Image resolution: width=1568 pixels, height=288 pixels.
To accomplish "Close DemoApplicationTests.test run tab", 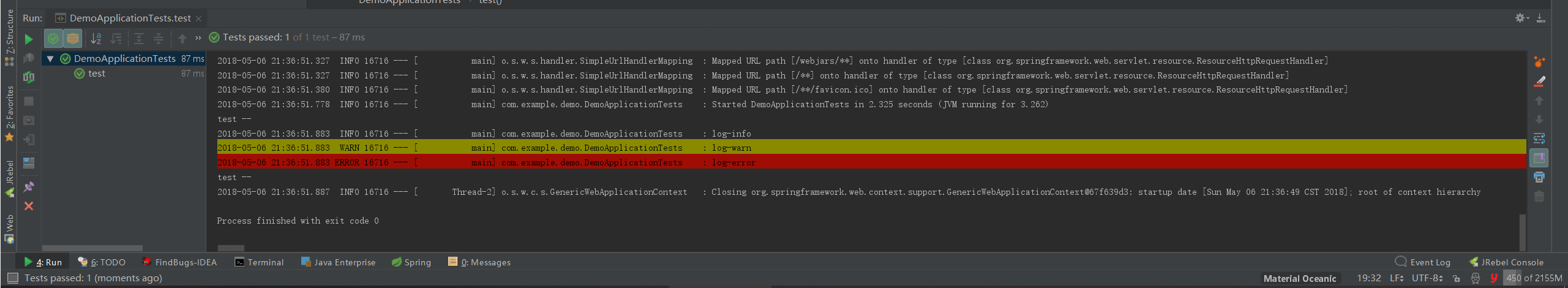I will pos(198,18).
